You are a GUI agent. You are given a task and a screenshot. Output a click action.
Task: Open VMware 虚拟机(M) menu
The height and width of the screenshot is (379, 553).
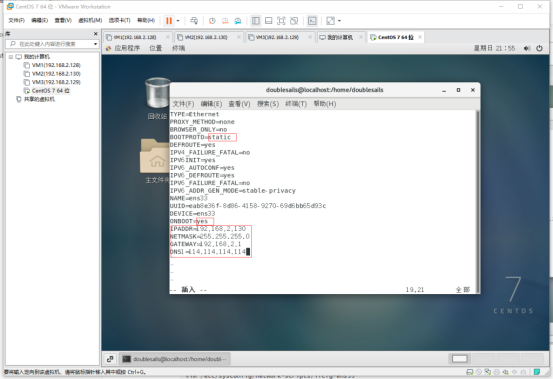coord(90,20)
